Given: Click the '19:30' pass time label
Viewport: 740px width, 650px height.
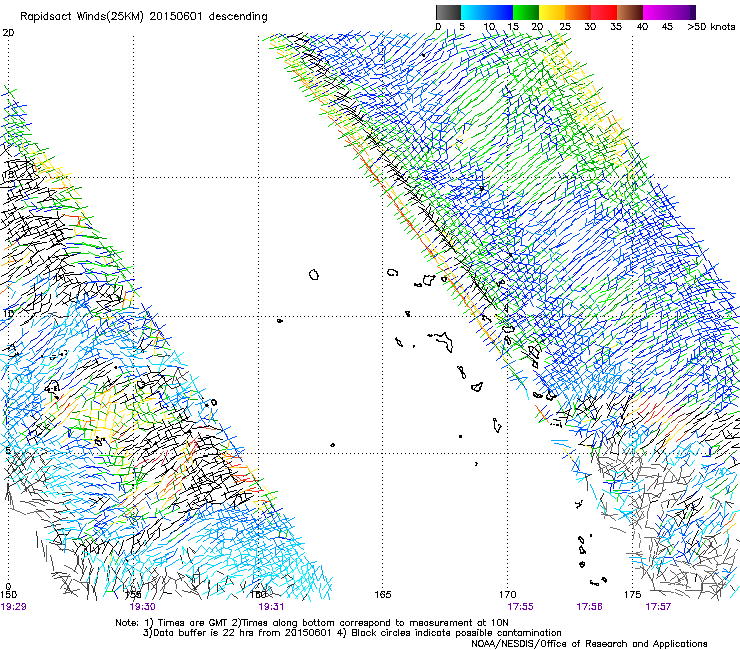Looking at the screenshot, I should tap(143, 607).
